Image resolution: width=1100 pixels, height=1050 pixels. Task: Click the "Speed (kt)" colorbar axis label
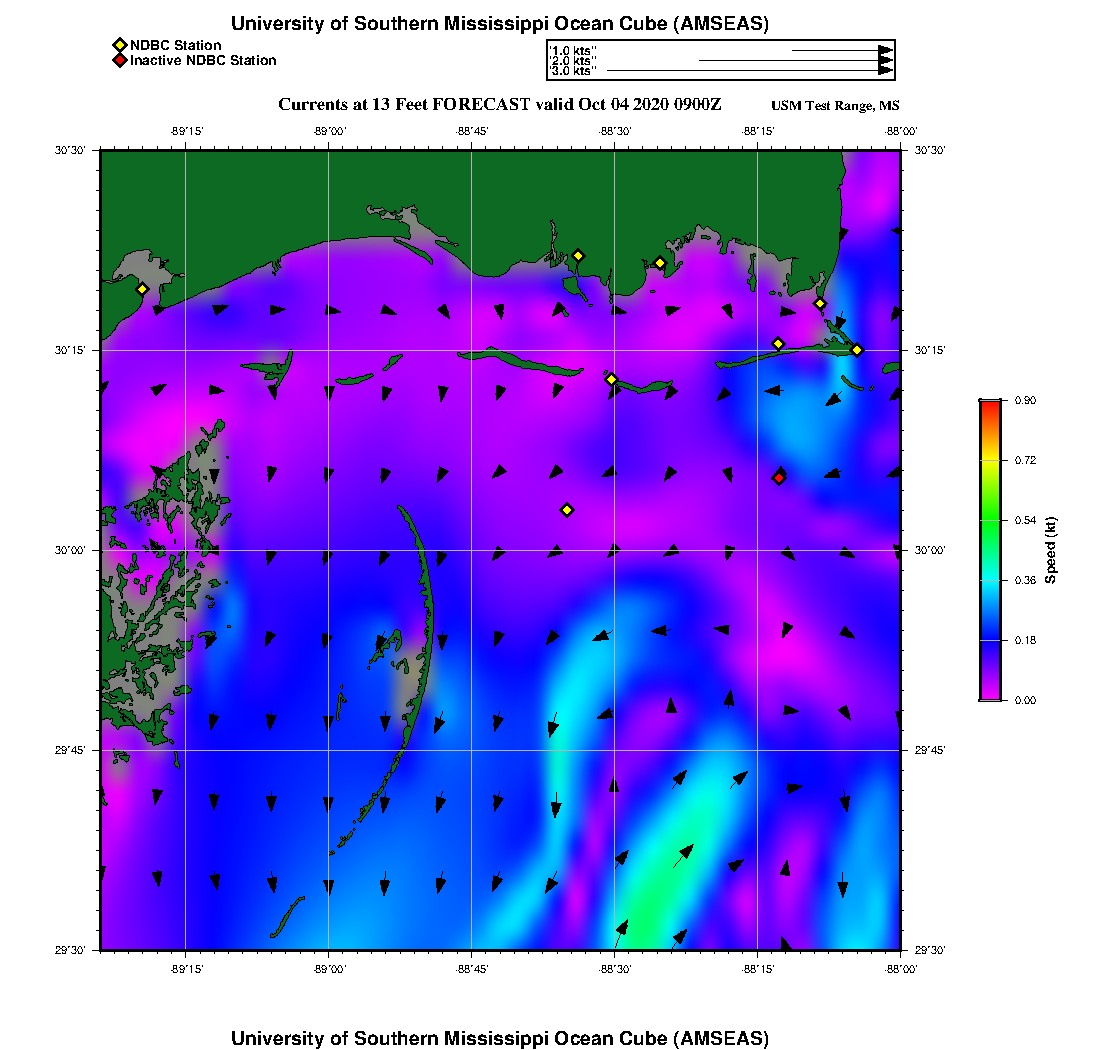[x=1050, y=550]
